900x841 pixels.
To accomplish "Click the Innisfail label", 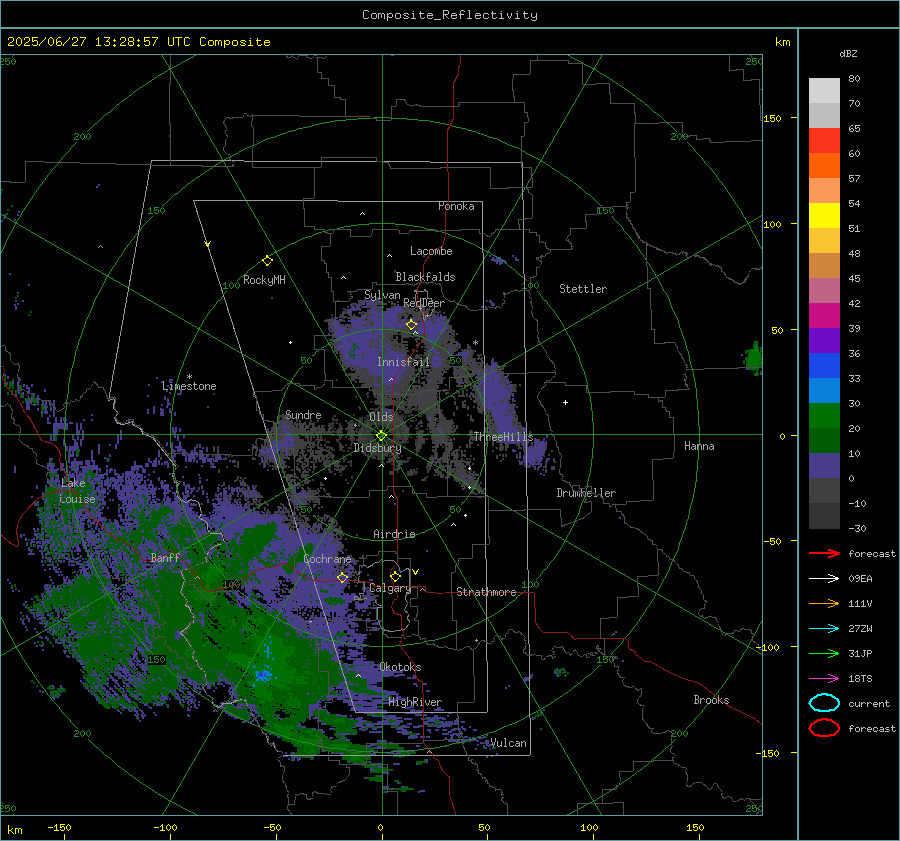I will click(403, 362).
